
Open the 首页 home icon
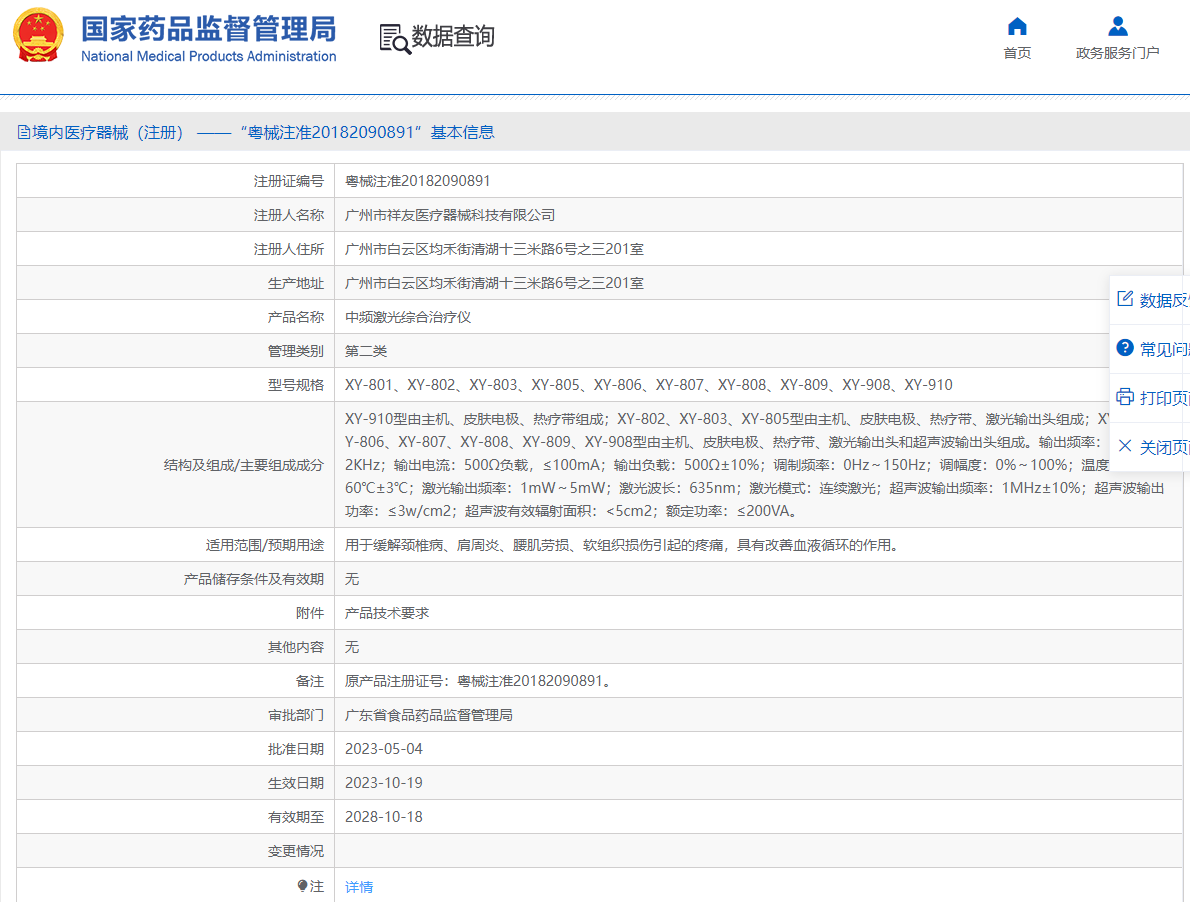(1017, 27)
